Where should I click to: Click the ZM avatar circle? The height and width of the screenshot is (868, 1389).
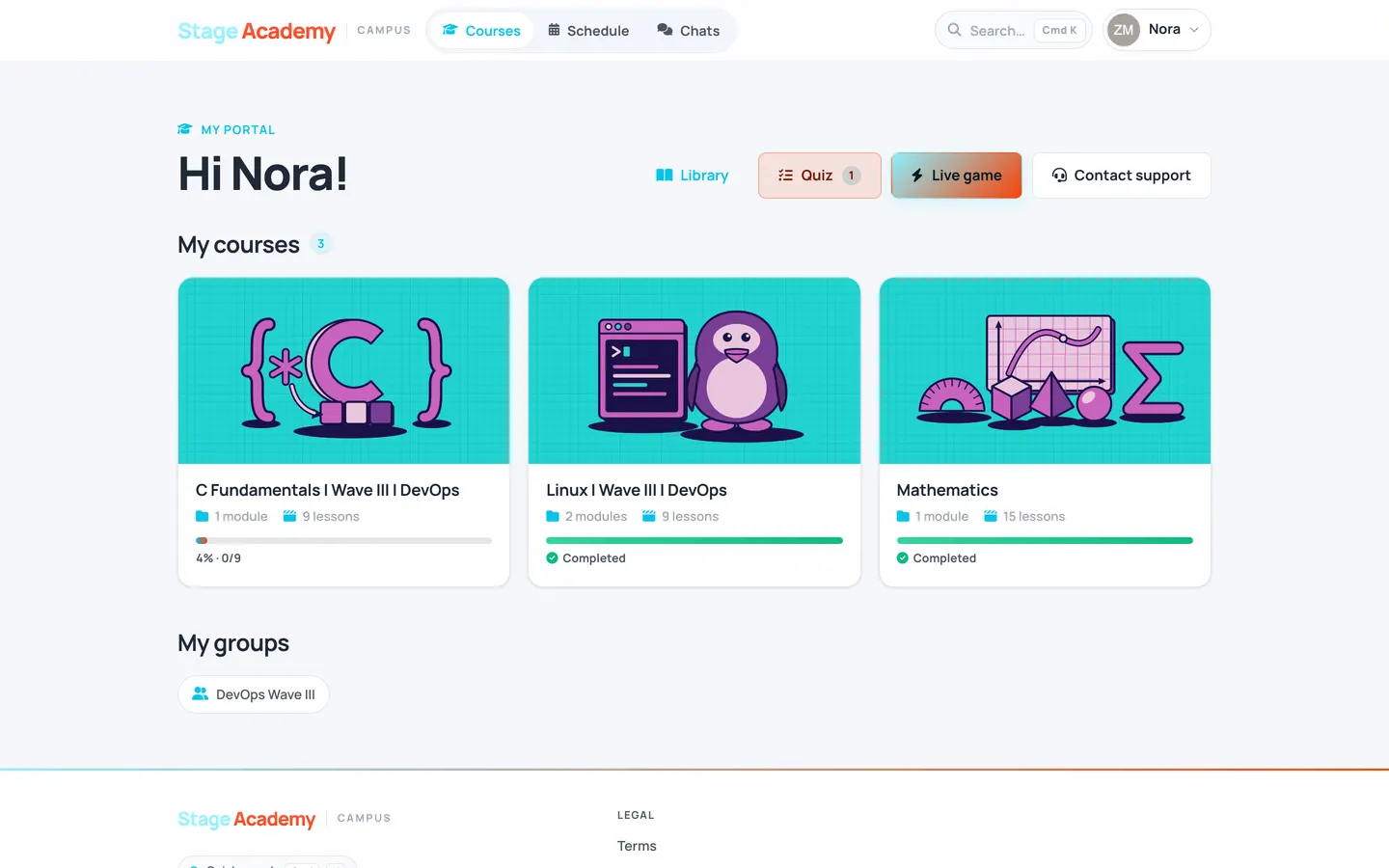point(1124,30)
